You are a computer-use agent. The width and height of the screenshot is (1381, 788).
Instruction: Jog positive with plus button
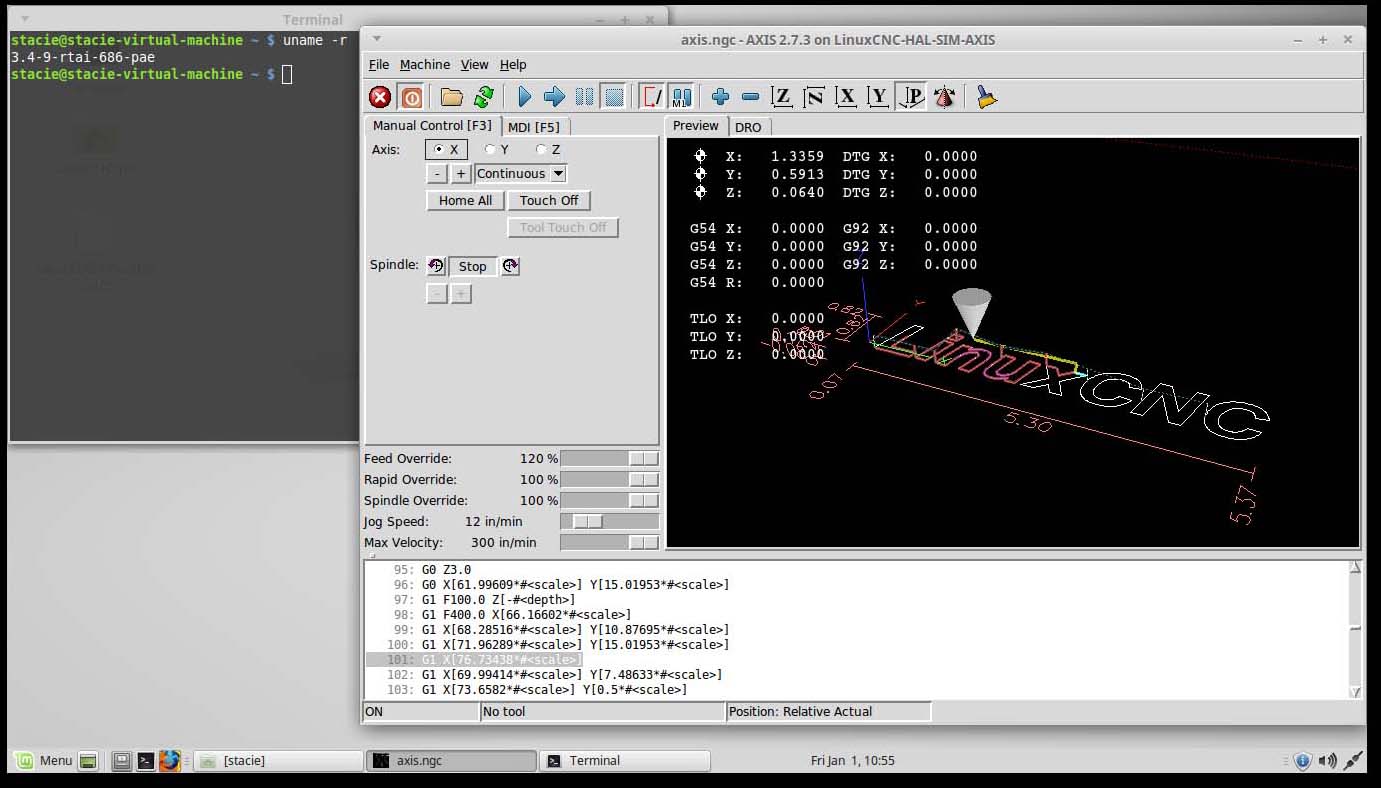pos(461,174)
